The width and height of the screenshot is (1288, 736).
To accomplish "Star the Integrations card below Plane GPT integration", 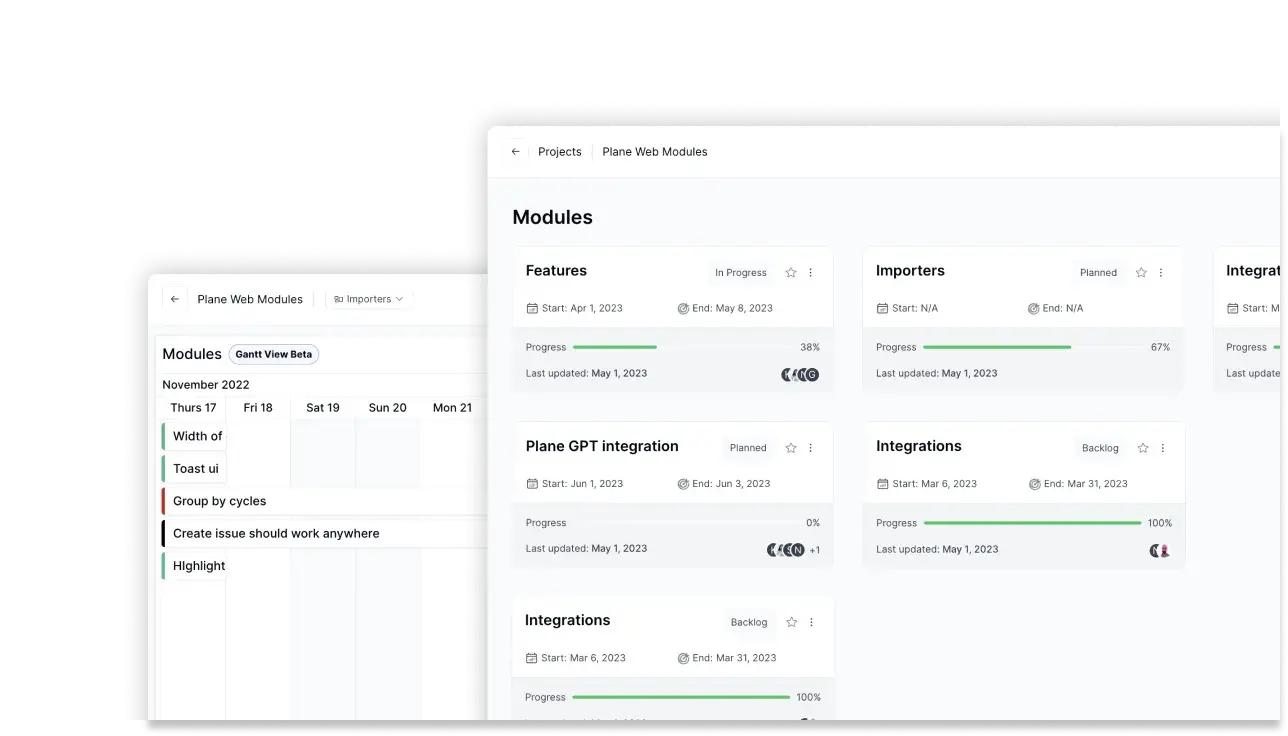I will (792, 622).
